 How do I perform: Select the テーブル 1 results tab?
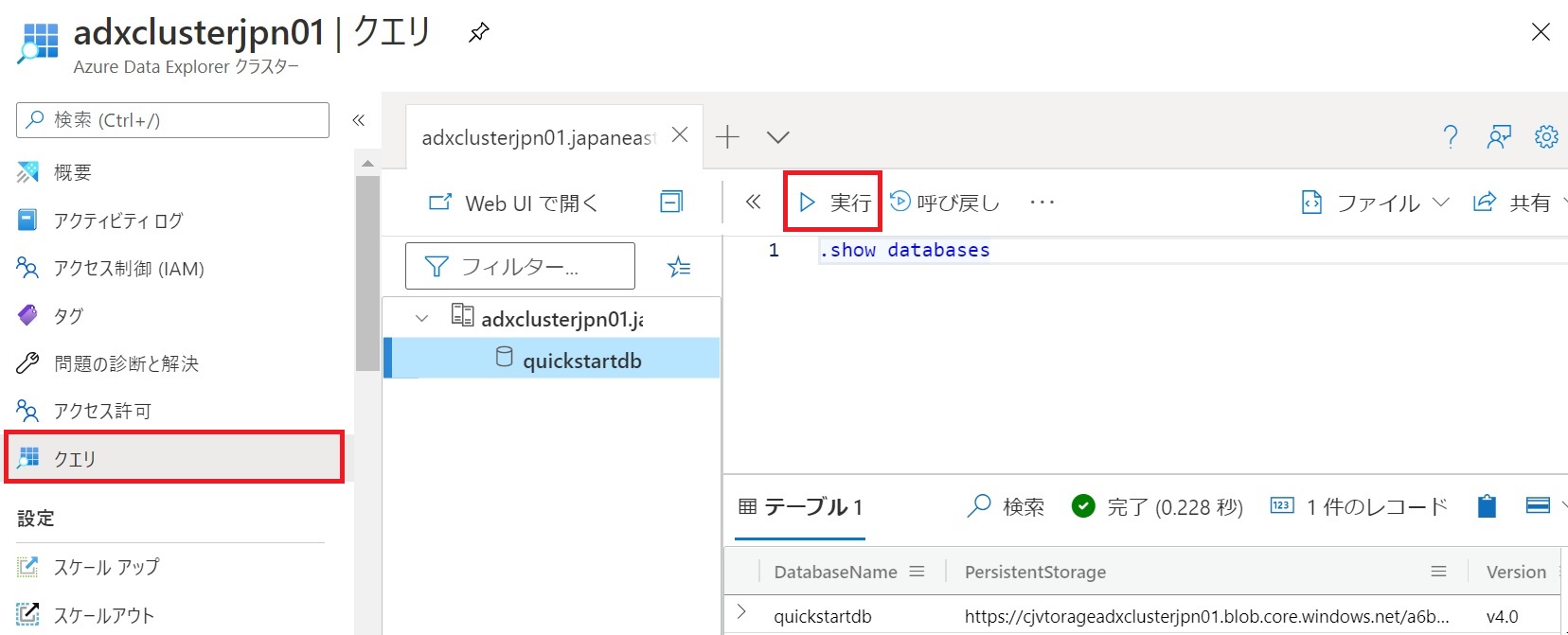coord(800,507)
